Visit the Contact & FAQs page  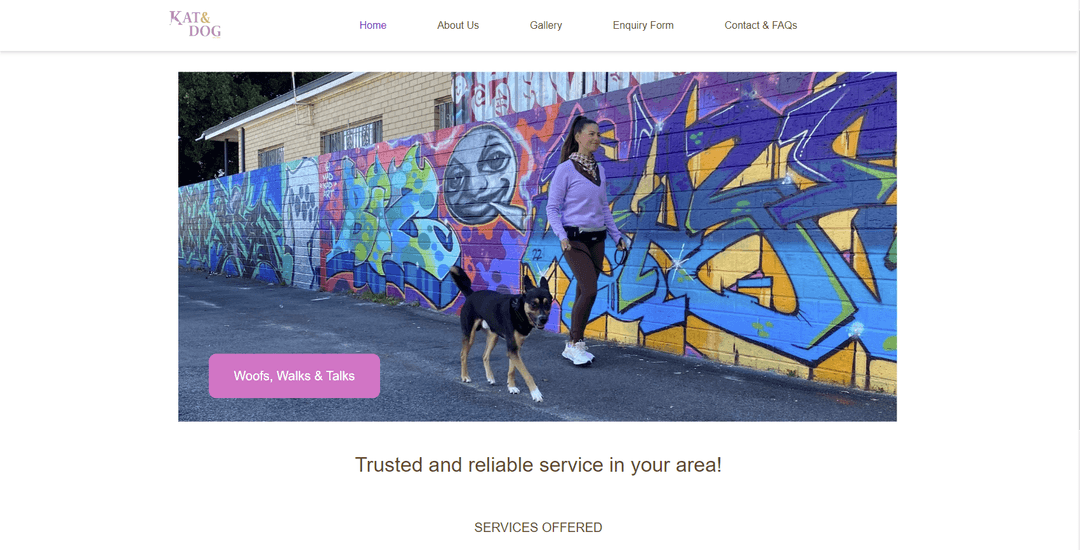point(760,25)
